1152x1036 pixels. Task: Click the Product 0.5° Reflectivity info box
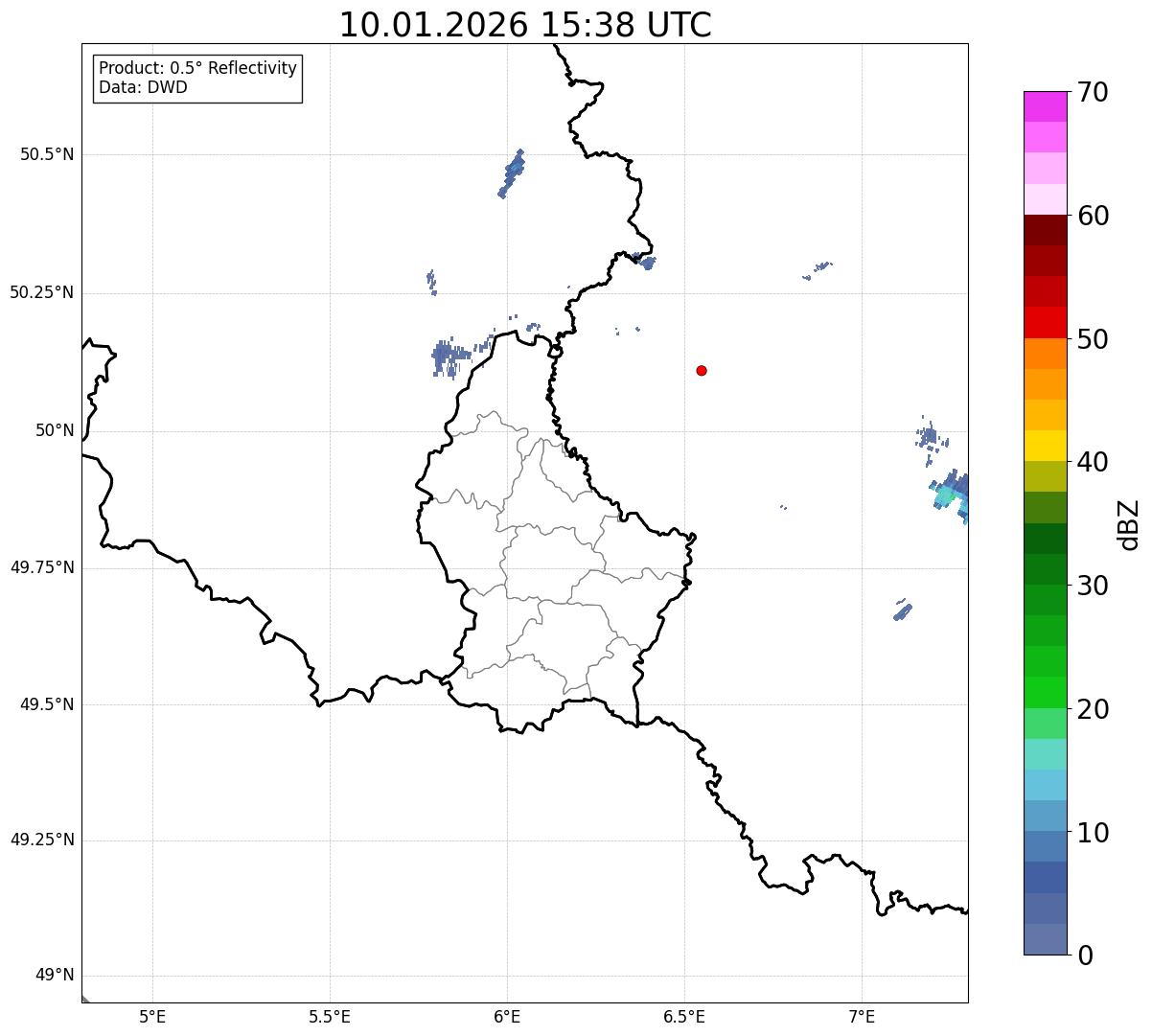197,79
